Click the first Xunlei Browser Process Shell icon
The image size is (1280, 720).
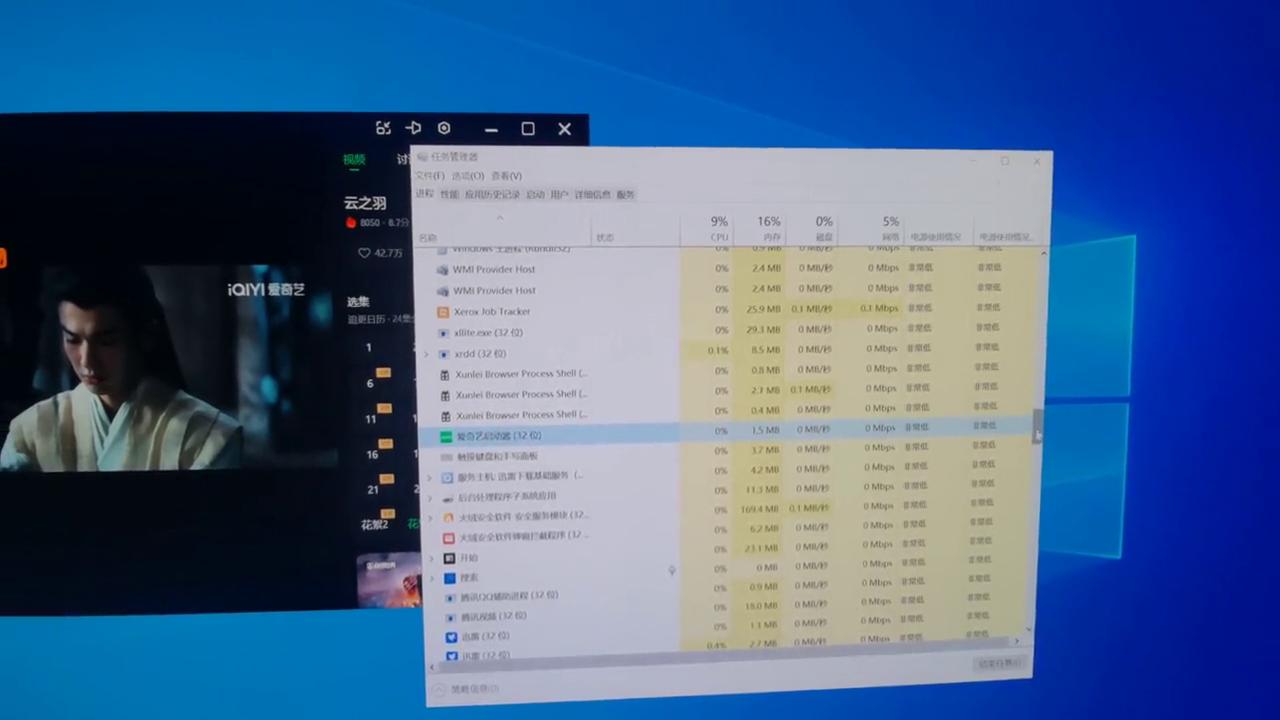tap(445, 374)
